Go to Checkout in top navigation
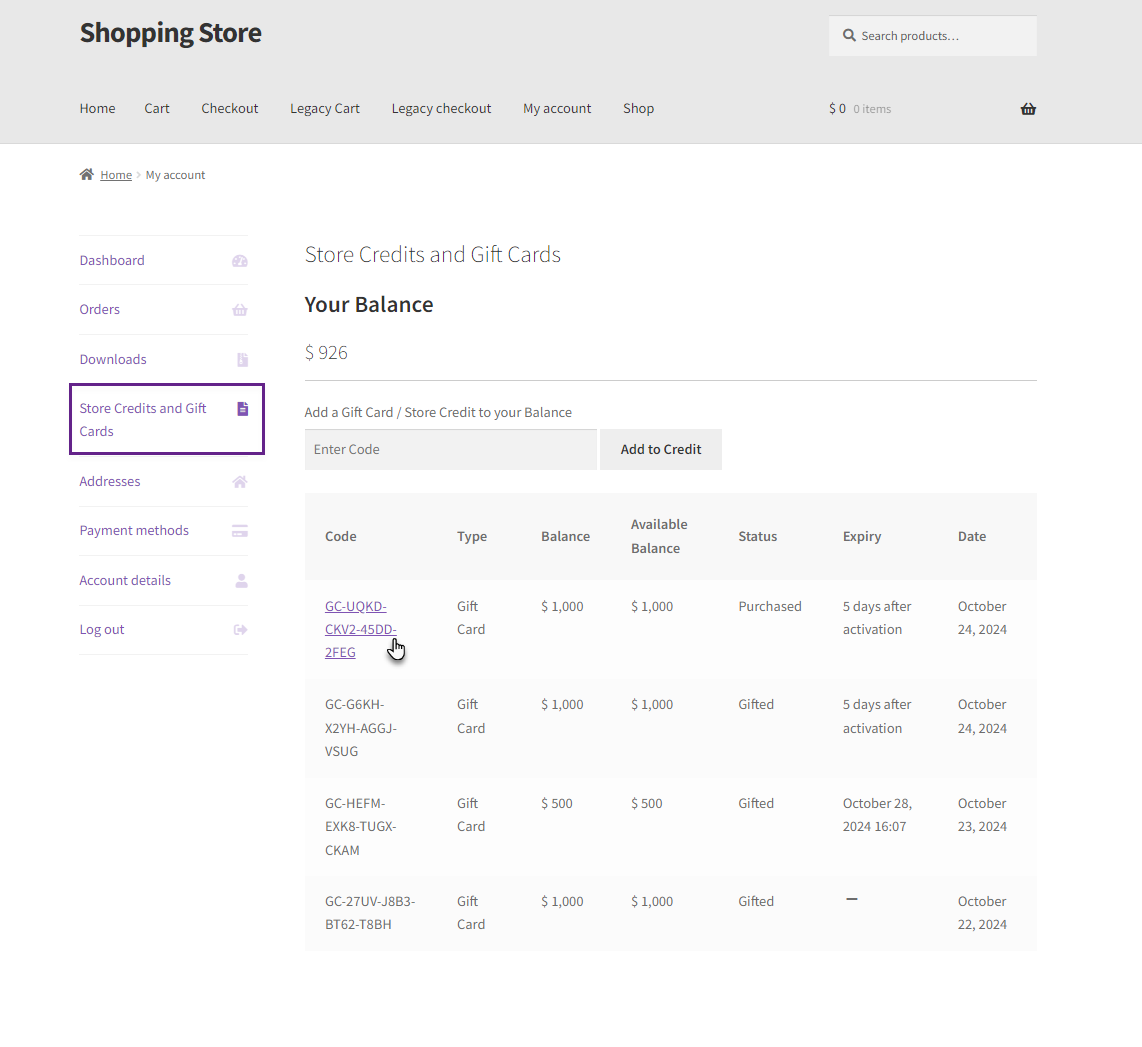The width and height of the screenshot is (1142, 1047). tap(229, 108)
